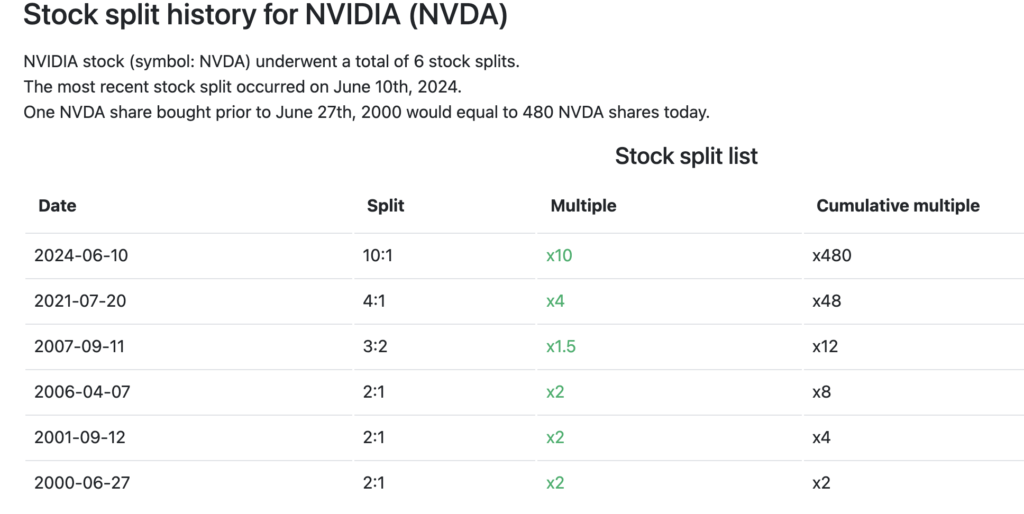This screenshot has width=1024, height=514.
Task: Click the 2024-06-10 date cell
Action: 81,256
